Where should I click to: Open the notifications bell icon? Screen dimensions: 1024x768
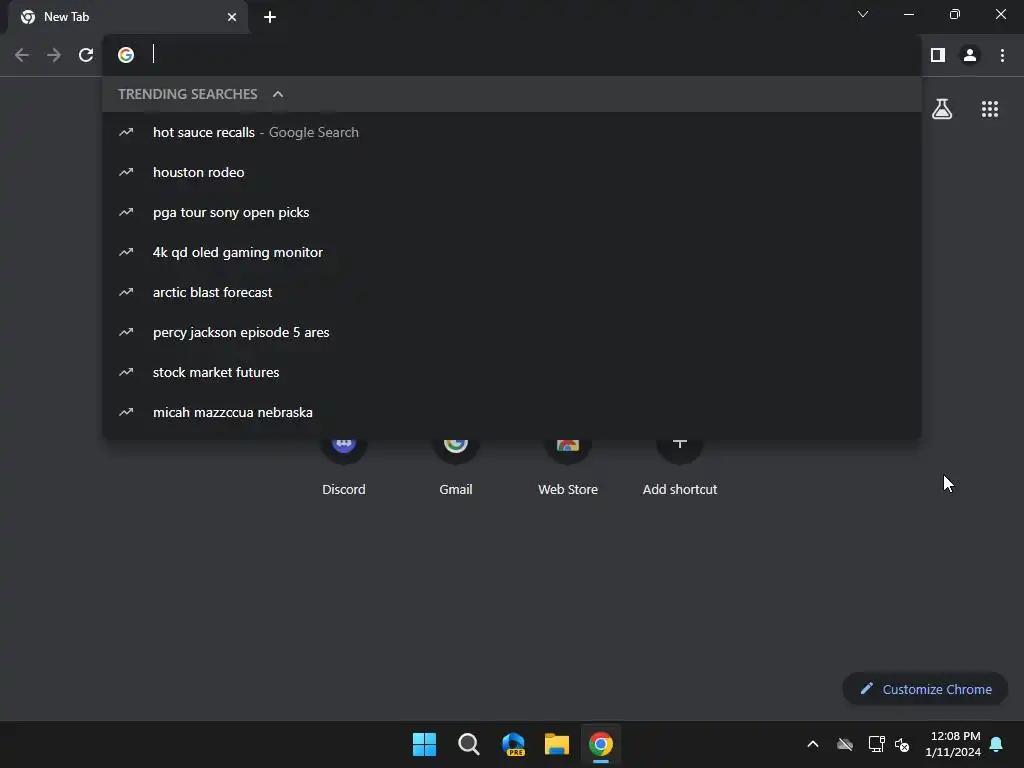tap(997, 744)
